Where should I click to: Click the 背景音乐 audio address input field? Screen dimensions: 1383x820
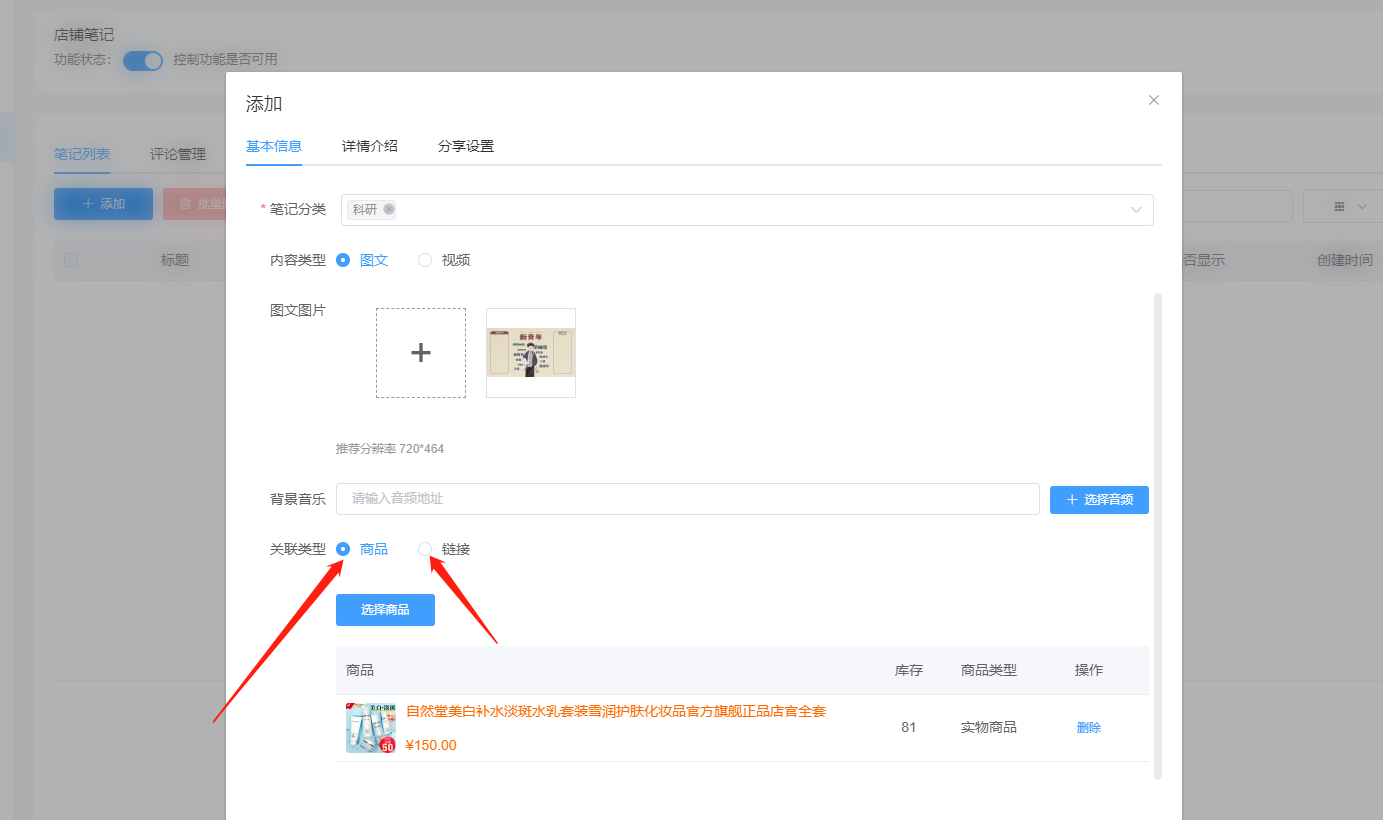coord(688,499)
